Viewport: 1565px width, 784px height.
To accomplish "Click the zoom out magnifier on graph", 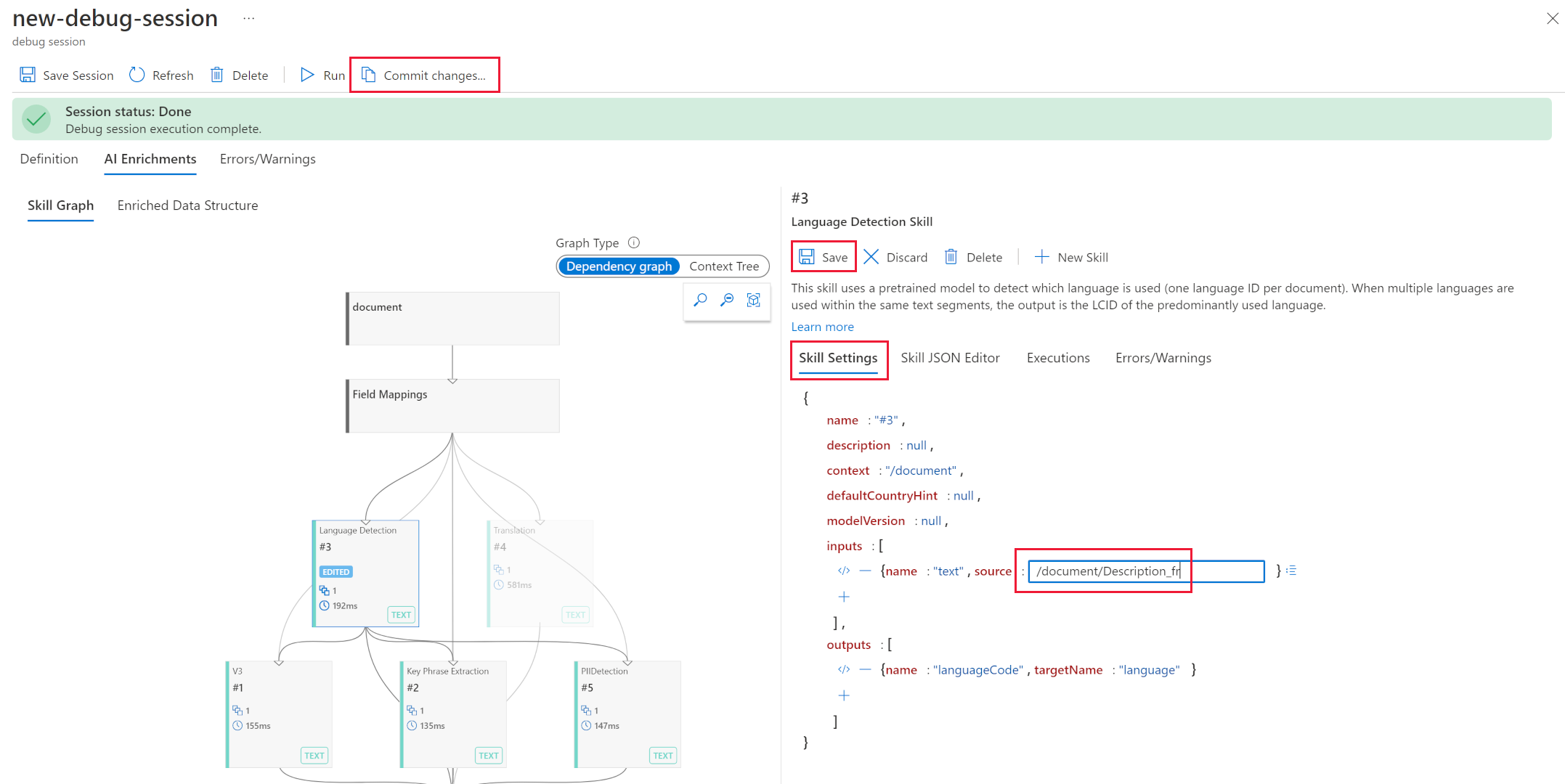I will click(x=727, y=300).
